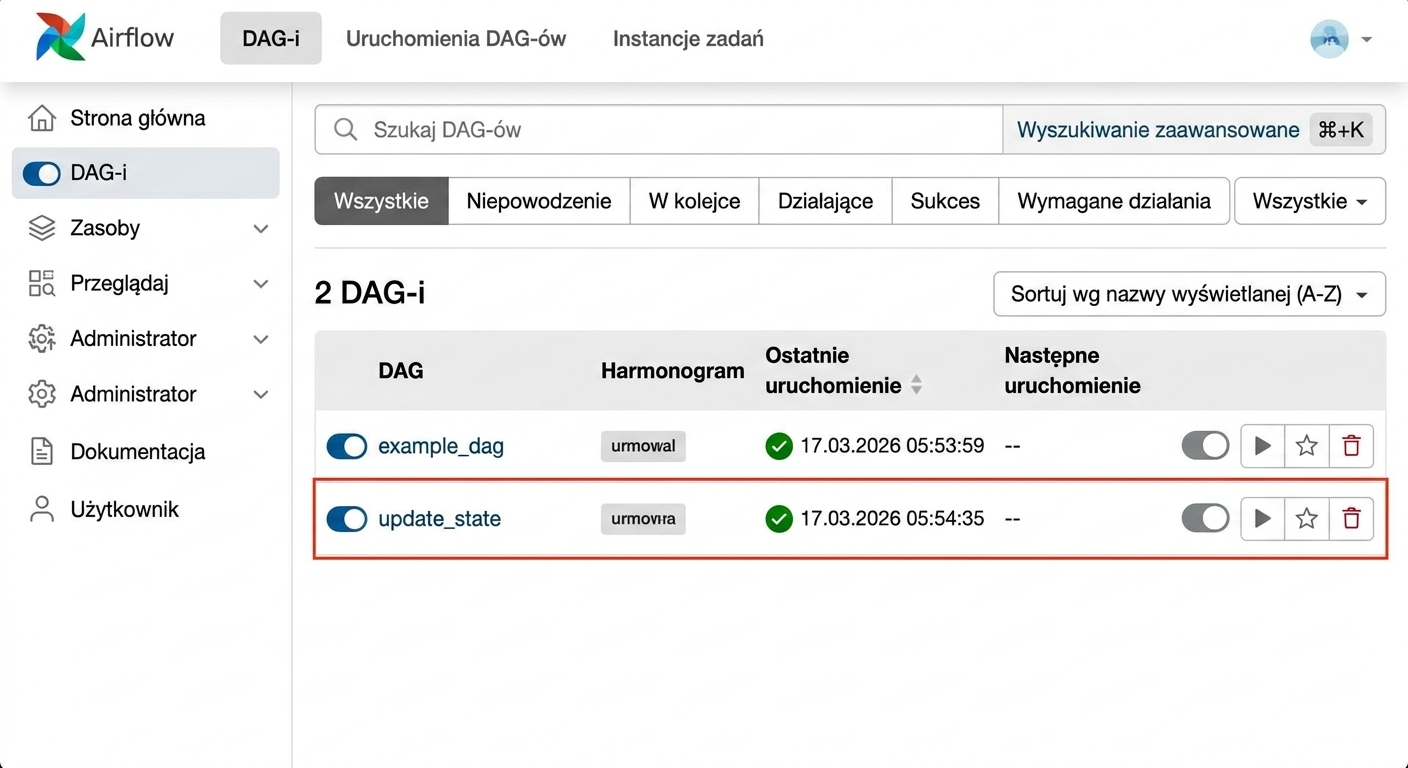Select the Wszystkie status filter tab

[381, 201]
